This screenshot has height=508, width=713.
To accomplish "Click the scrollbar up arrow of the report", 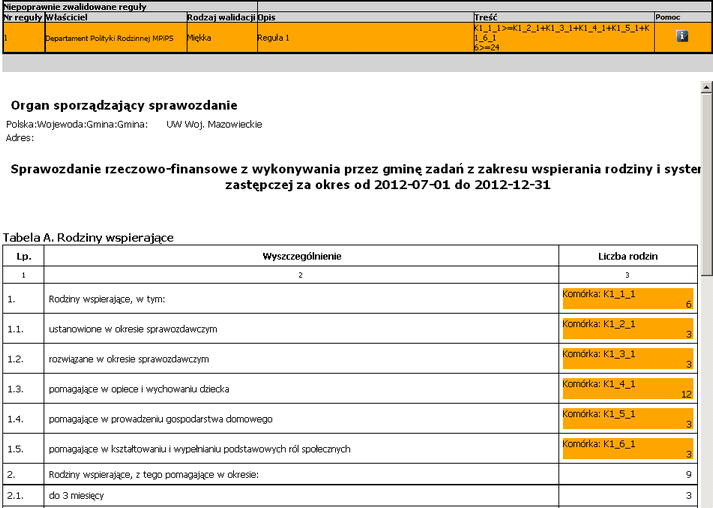I will pos(706,89).
